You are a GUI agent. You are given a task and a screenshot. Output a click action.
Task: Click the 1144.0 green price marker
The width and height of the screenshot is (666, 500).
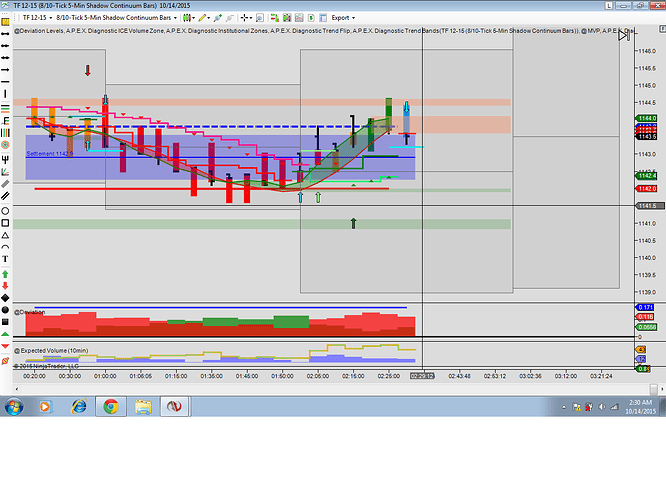646,119
